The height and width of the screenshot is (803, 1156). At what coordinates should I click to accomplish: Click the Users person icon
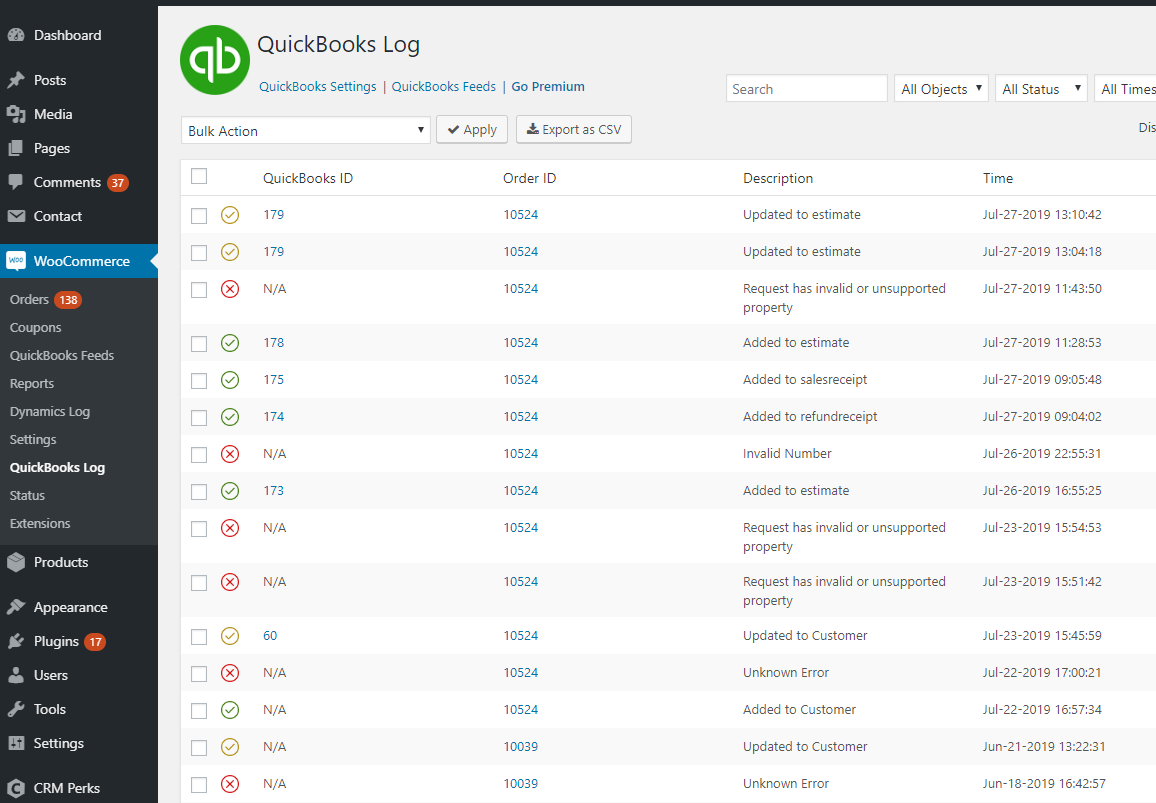(16, 675)
